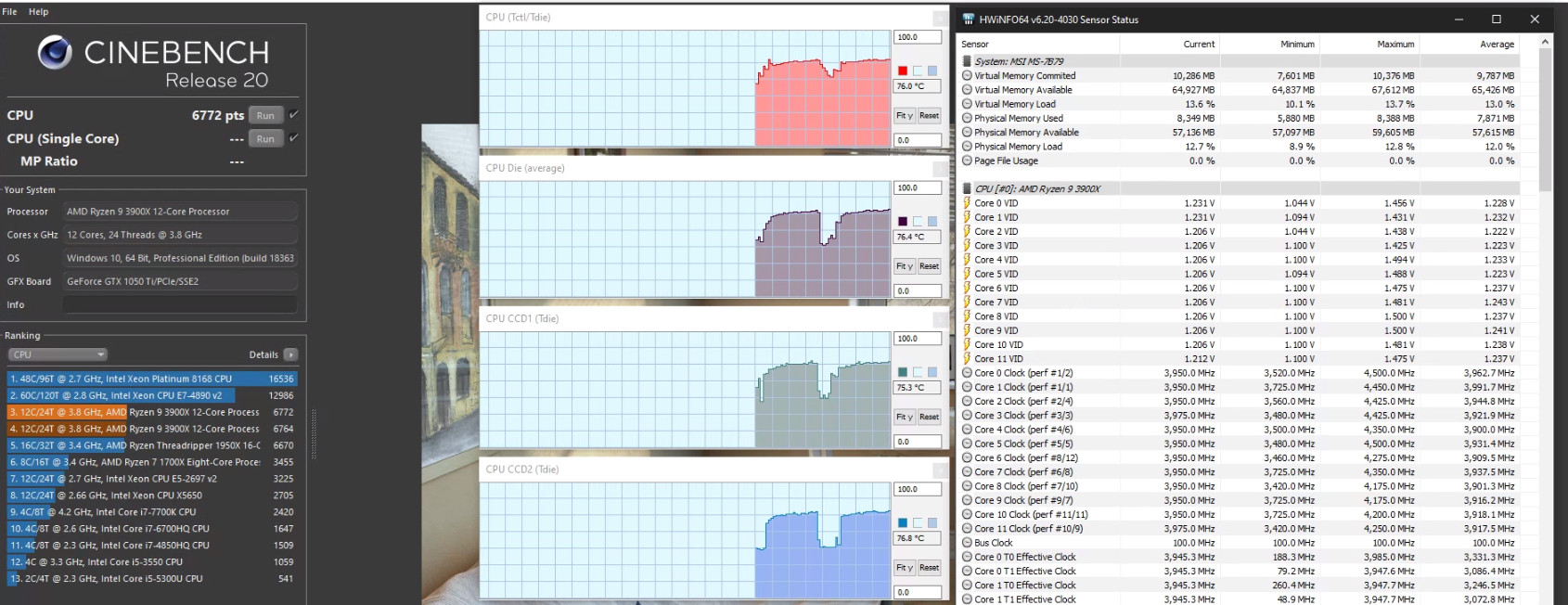Pick the teal swatch in CPU CCD1 graph

click(x=903, y=372)
